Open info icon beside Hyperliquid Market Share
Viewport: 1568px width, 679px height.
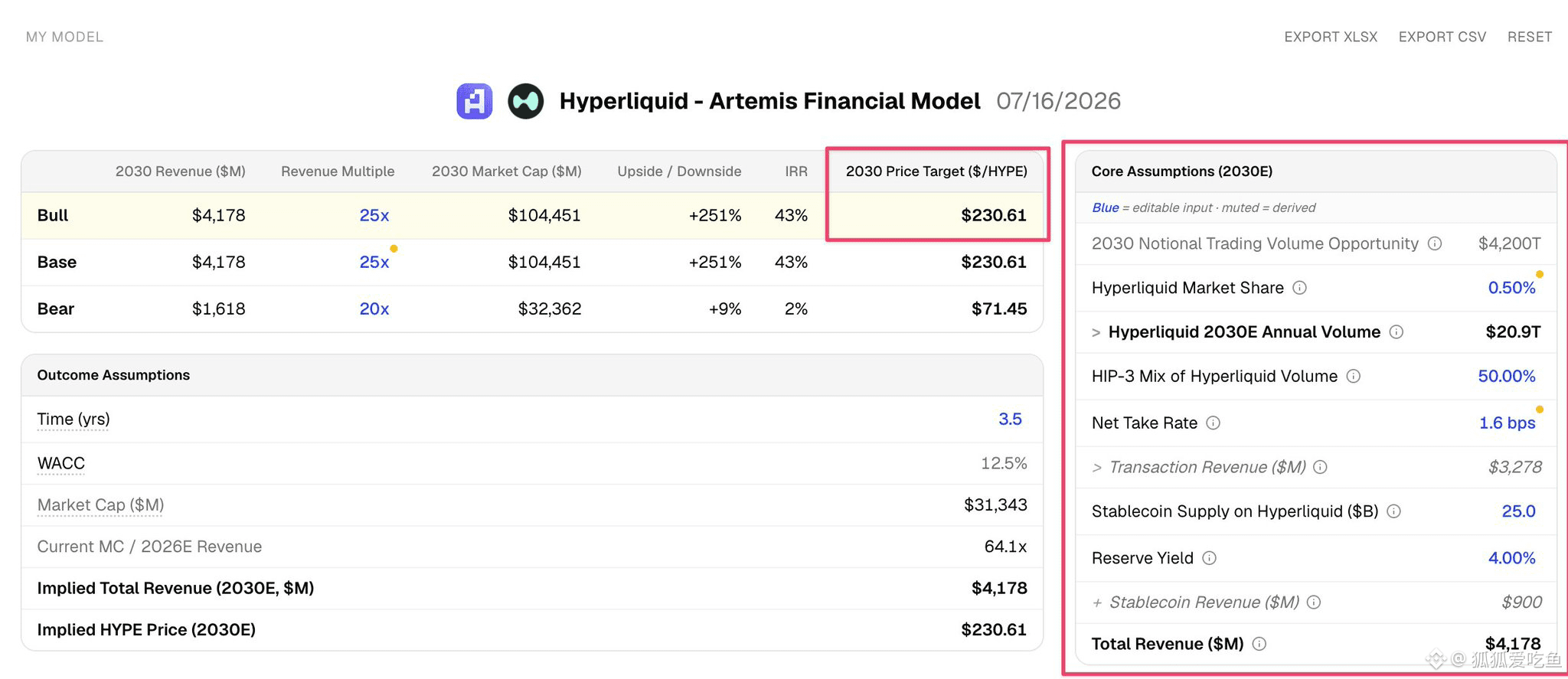(1300, 288)
